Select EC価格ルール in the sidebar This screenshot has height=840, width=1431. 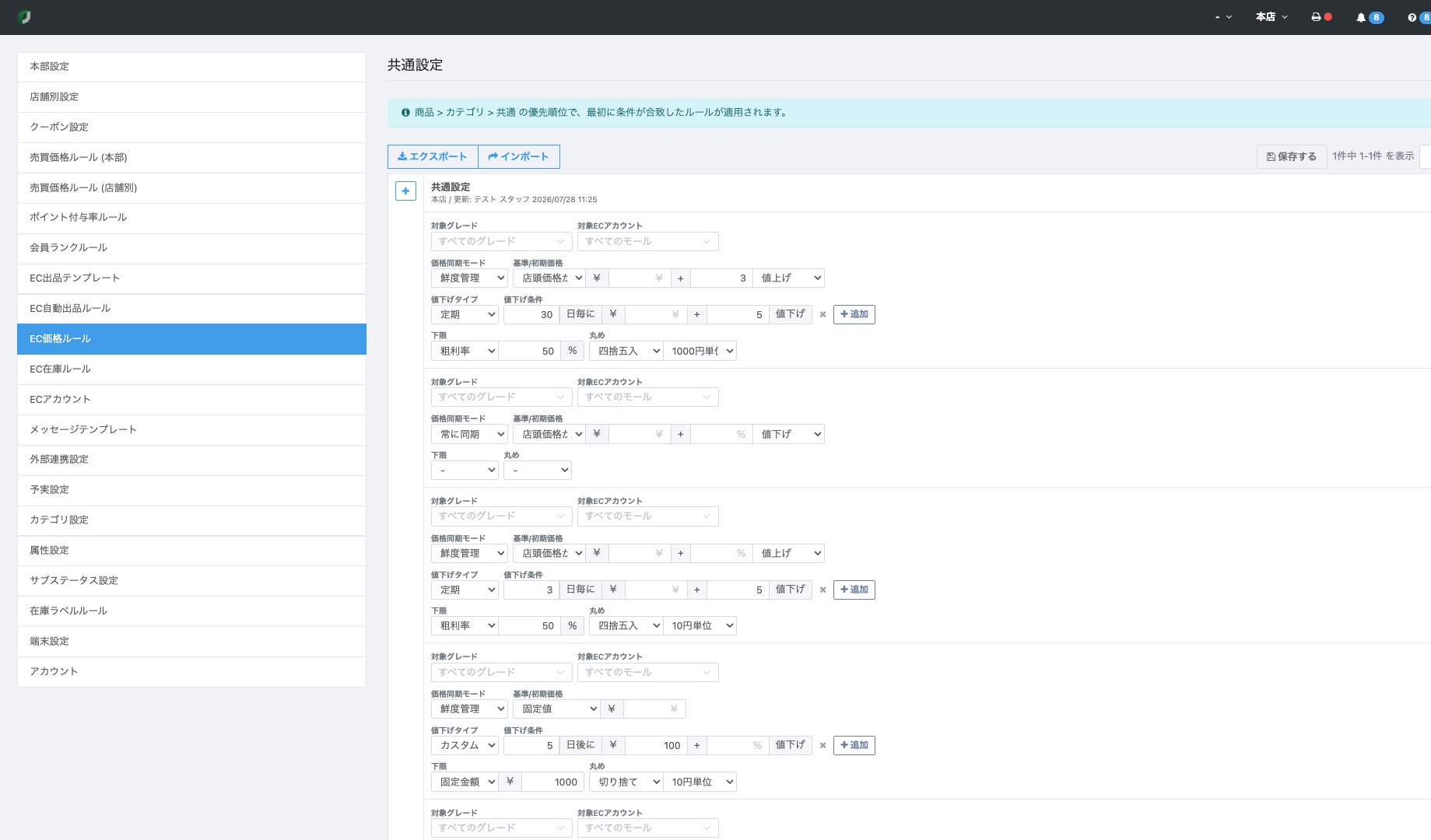tap(191, 339)
